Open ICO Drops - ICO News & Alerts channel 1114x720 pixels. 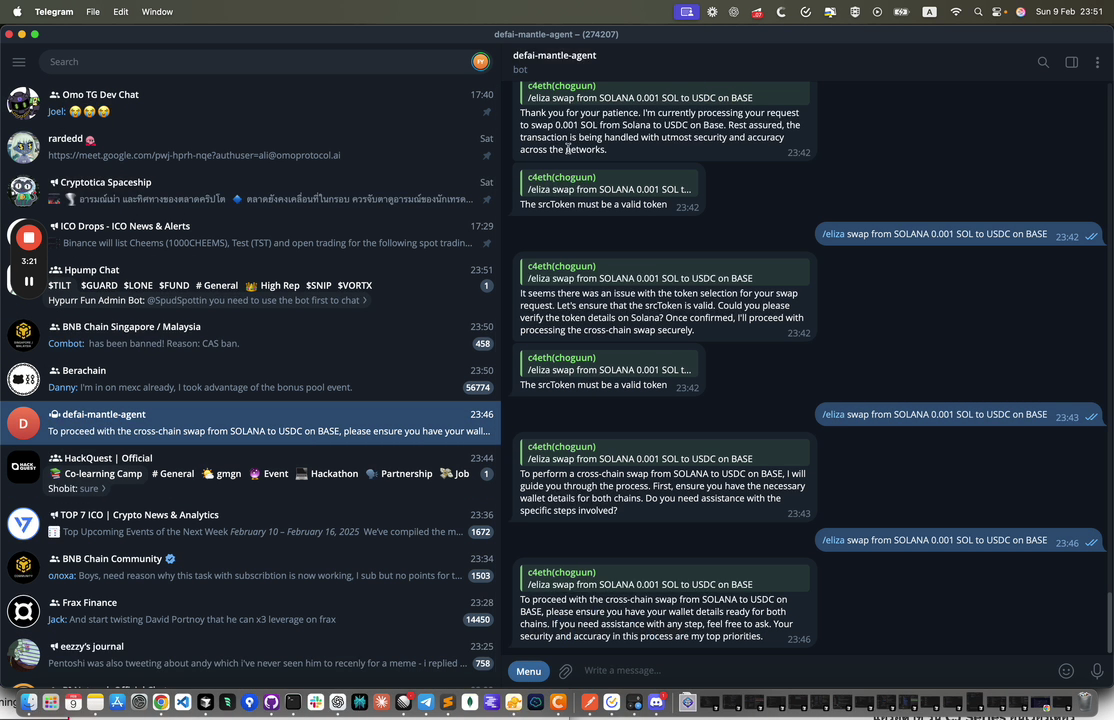pyautogui.click(x=250, y=235)
